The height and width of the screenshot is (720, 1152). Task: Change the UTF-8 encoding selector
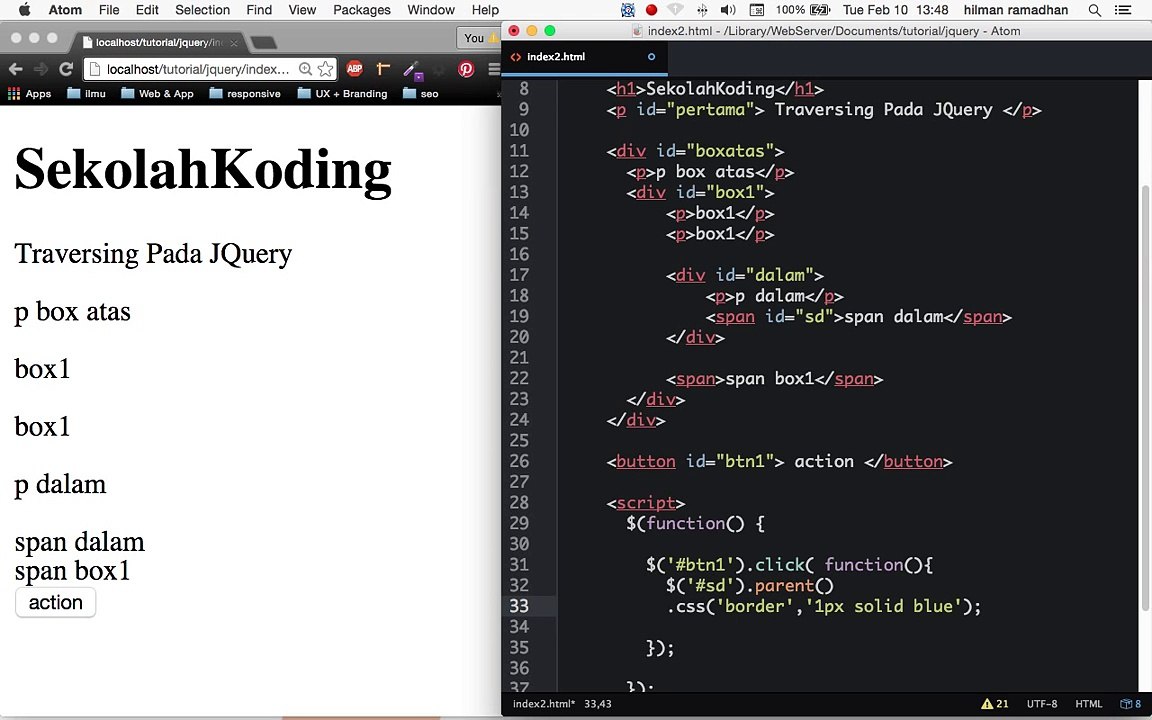pyautogui.click(x=1042, y=704)
